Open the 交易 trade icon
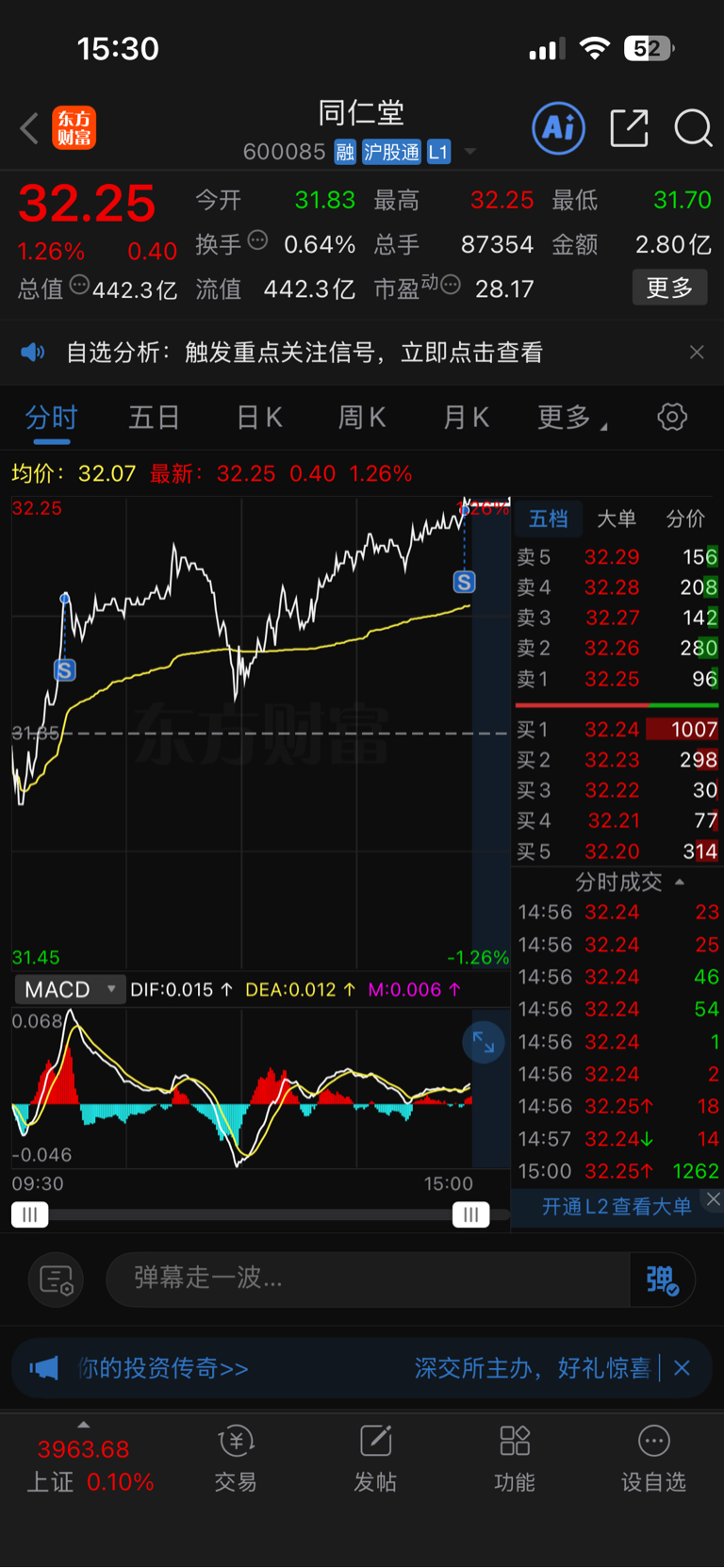 [x=236, y=1458]
